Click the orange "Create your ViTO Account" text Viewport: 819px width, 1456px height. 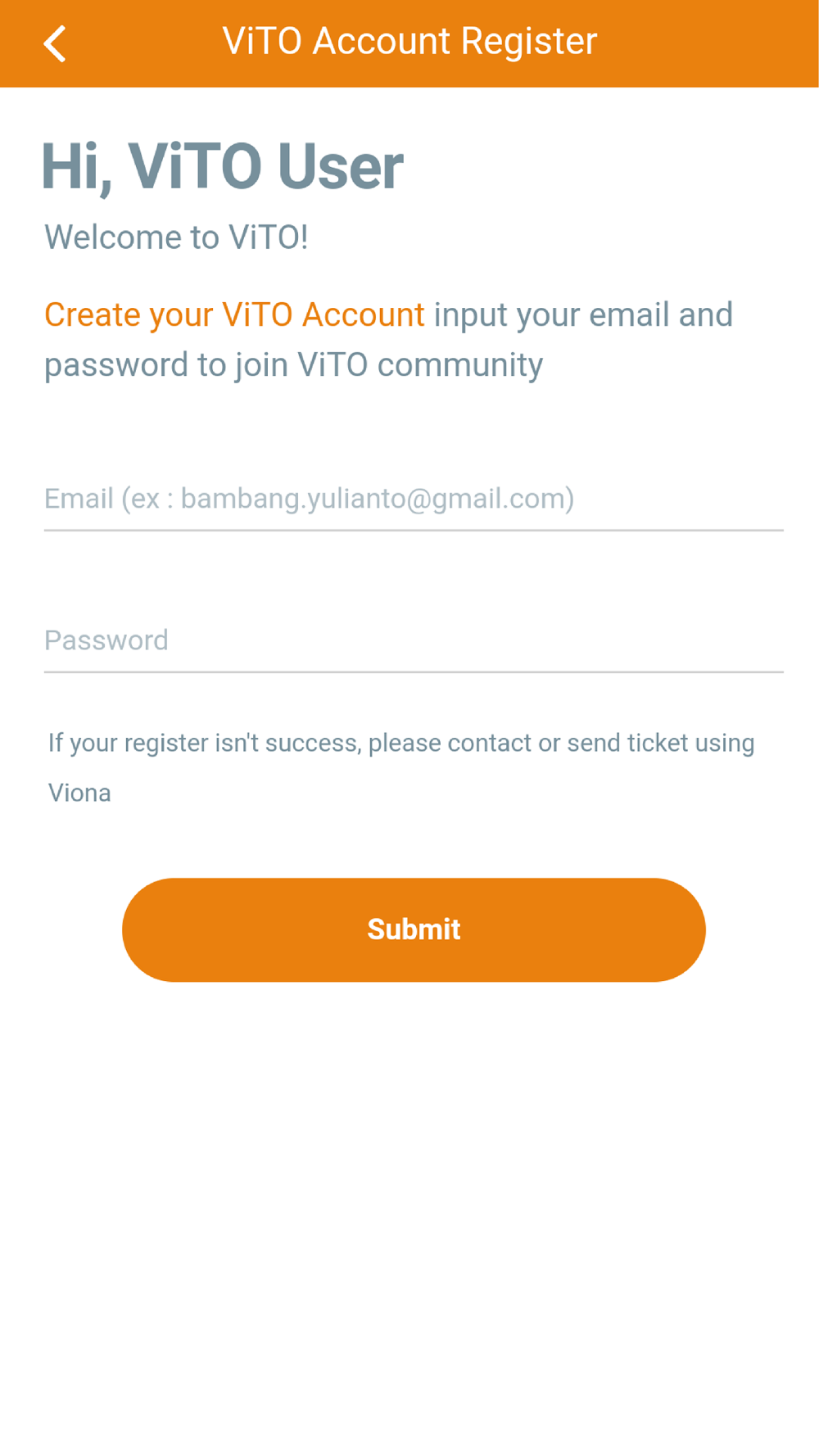point(234,315)
